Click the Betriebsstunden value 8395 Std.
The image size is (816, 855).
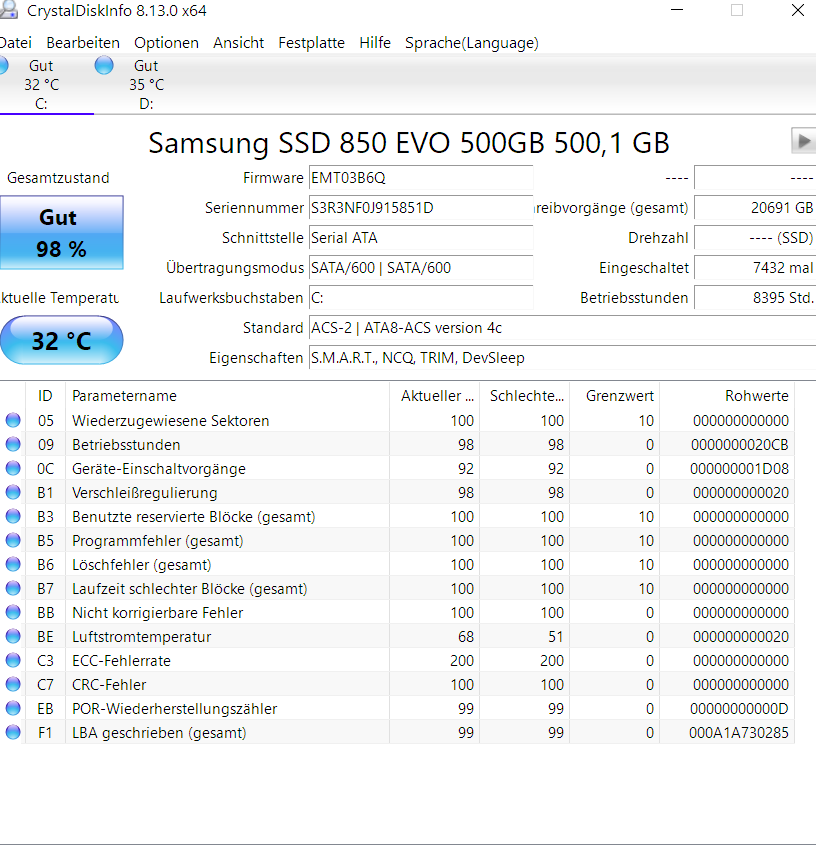pos(755,298)
